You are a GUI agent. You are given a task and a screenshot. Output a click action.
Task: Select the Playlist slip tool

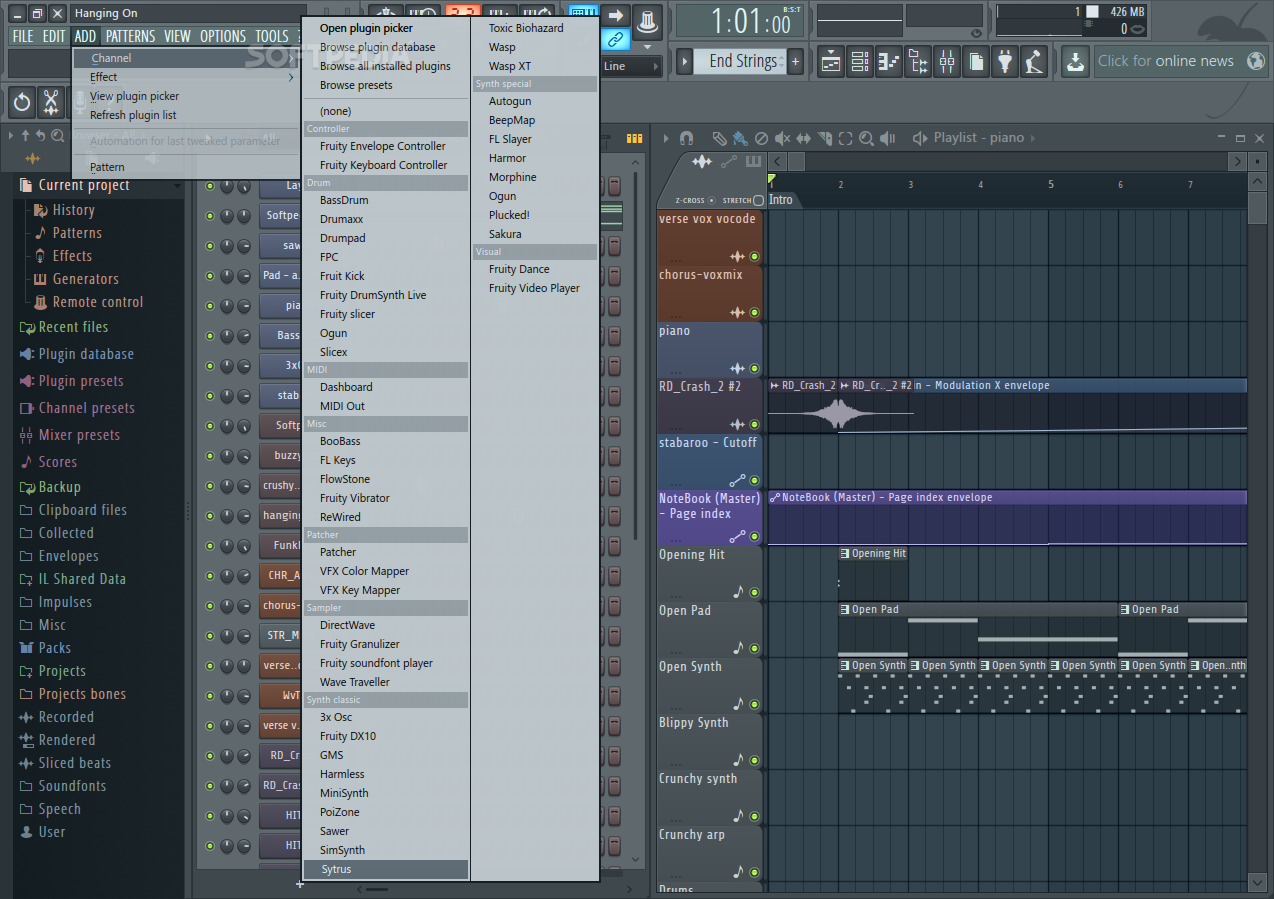pos(803,138)
